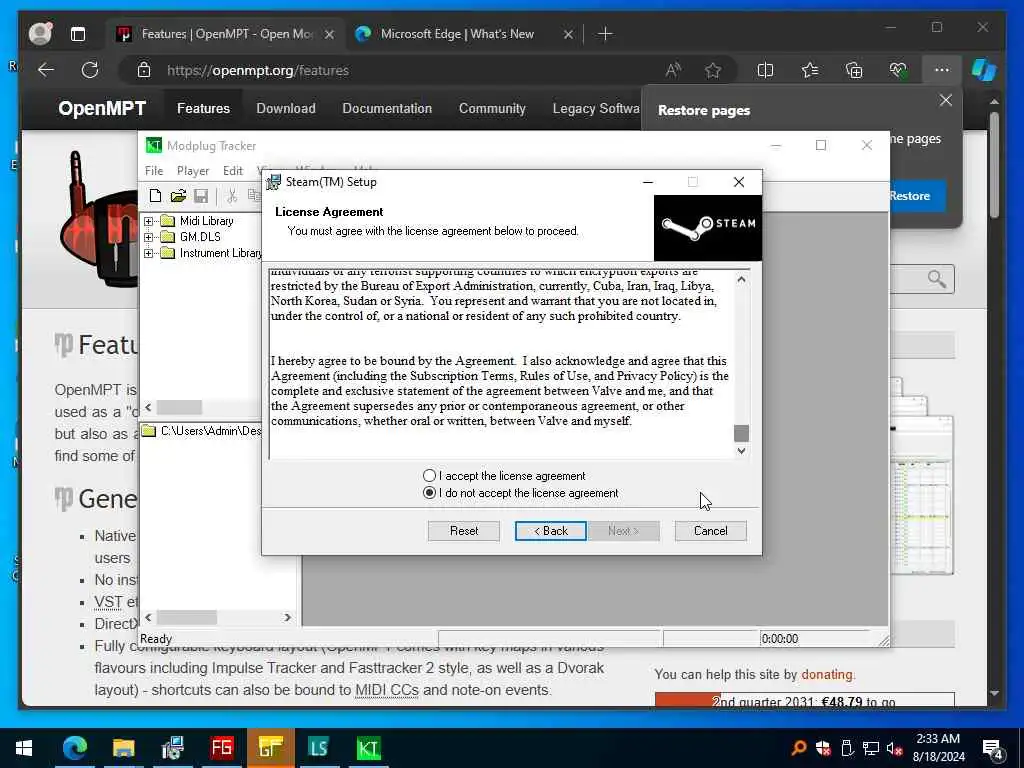Select I accept the license agreement
1024x768 pixels.
click(x=429, y=475)
